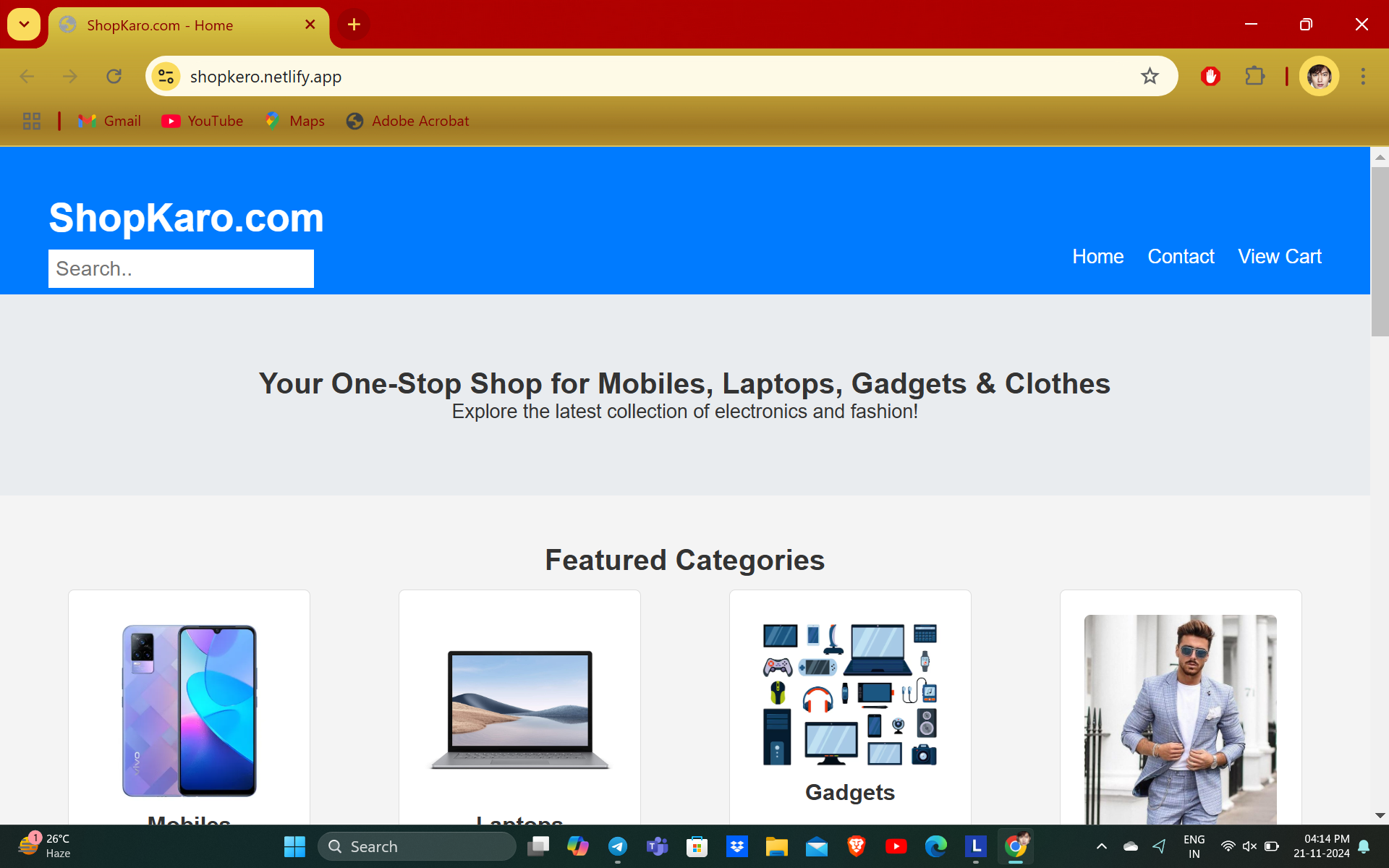Expand the system tray hidden icons chevron
The width and height of the screenshot is (1389, 868).
(x=1102, y=846)
